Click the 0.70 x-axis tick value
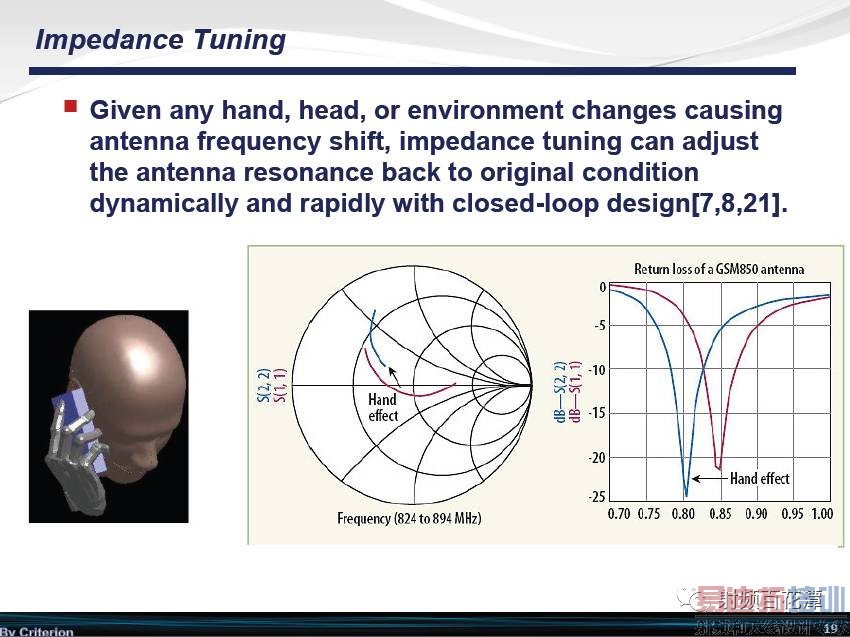This screenshot has height=637, width=850. 619,513
